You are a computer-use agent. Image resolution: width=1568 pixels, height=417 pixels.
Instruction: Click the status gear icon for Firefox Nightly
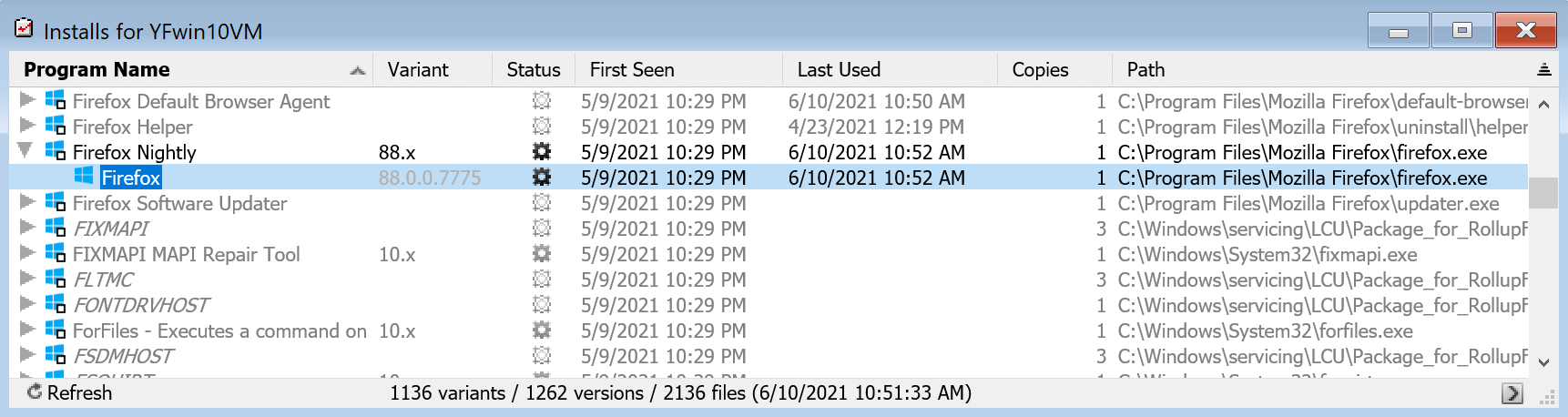[542, 152]
